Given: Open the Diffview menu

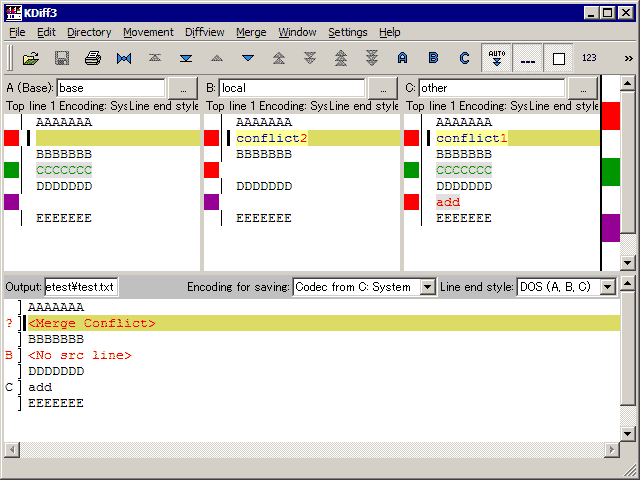Looking at the screenshot, I should click(x=204, y=32).
